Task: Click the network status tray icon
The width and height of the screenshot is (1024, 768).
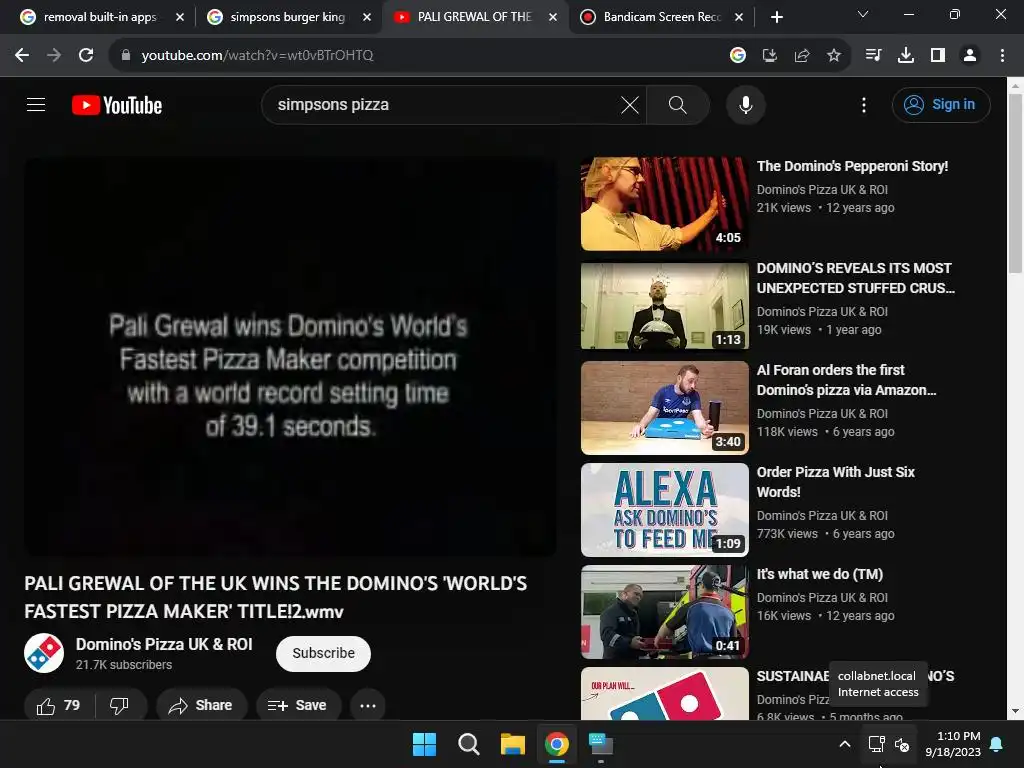Action: [876, 744]
